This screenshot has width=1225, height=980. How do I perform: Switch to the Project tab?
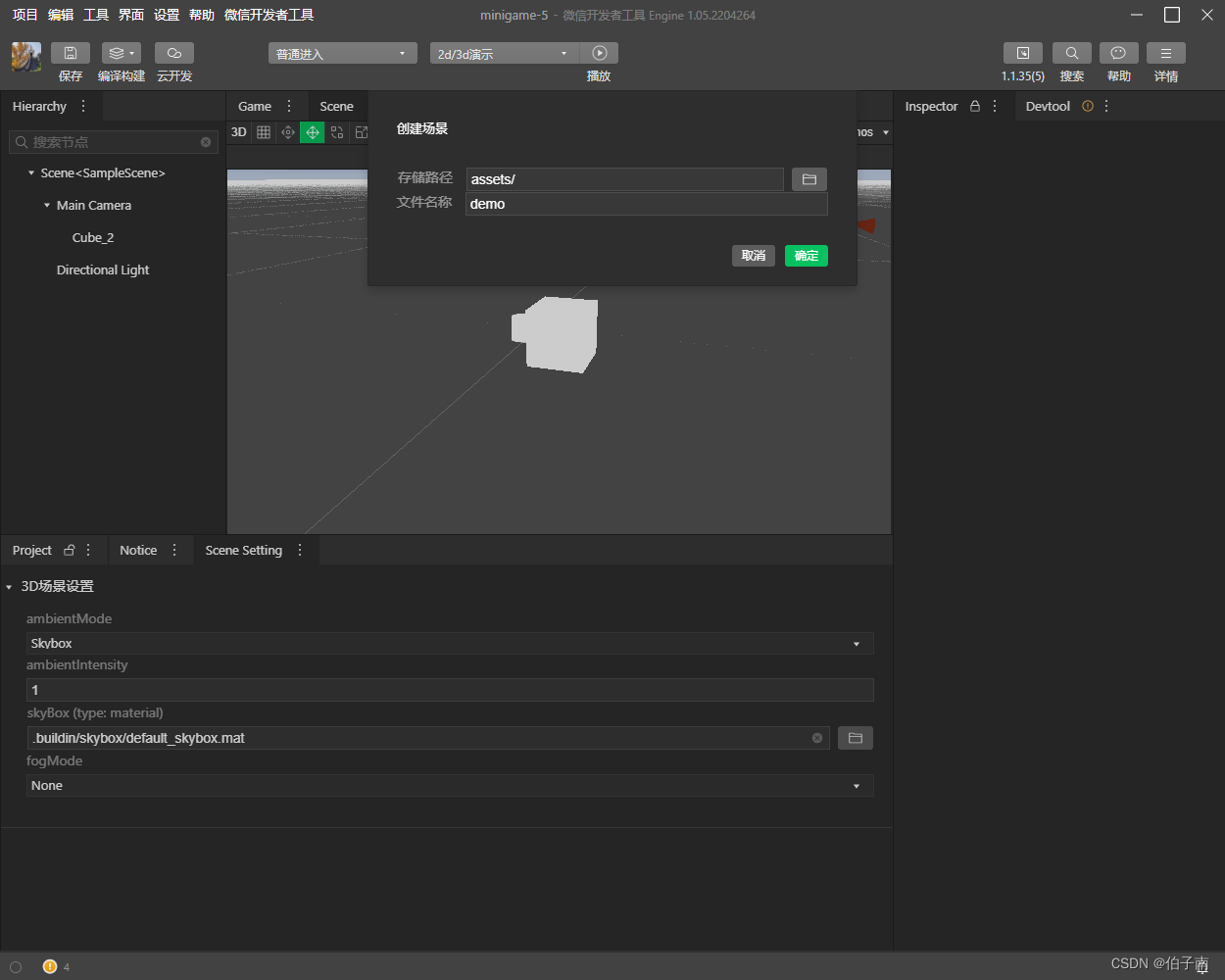pos(32,550)
